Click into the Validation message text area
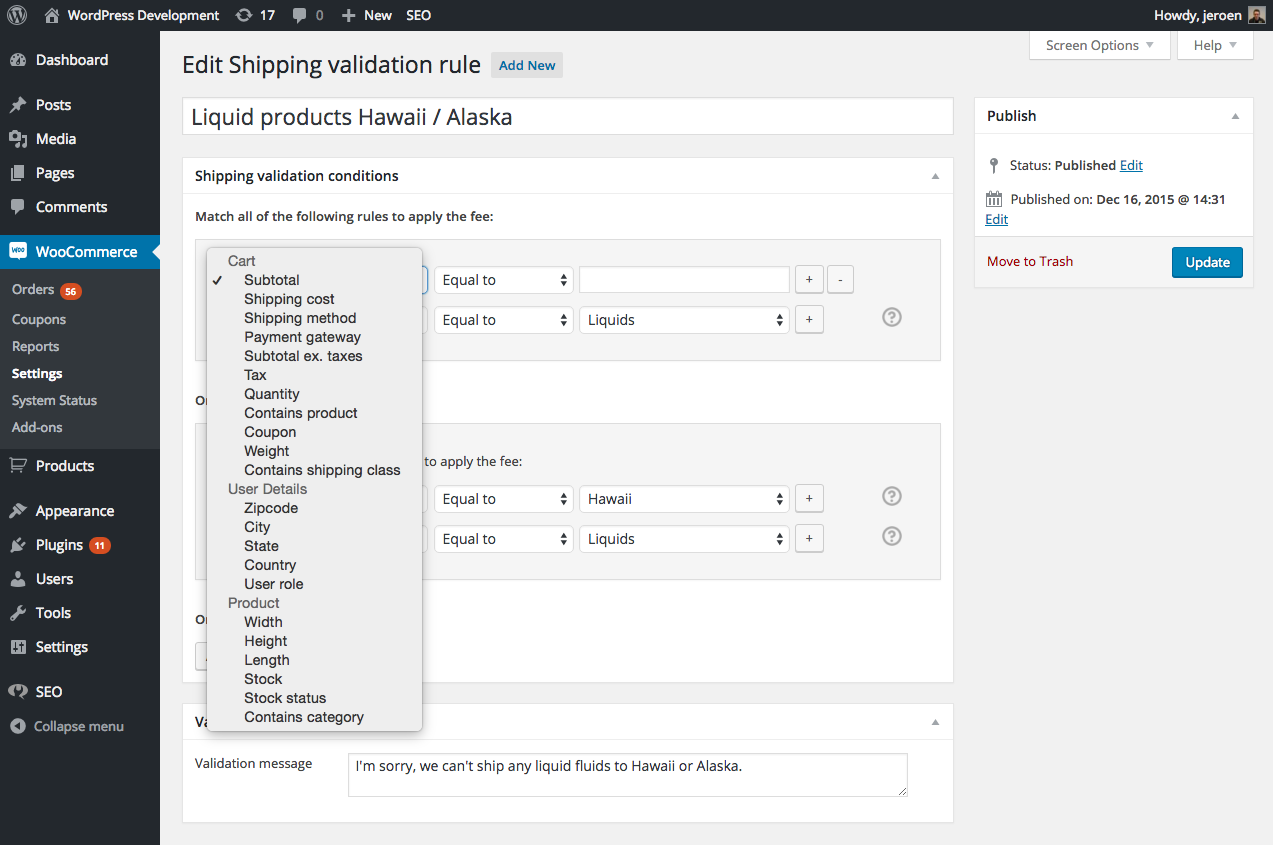The width and height of the screenshot is (1273, 845). pos(627,775)
